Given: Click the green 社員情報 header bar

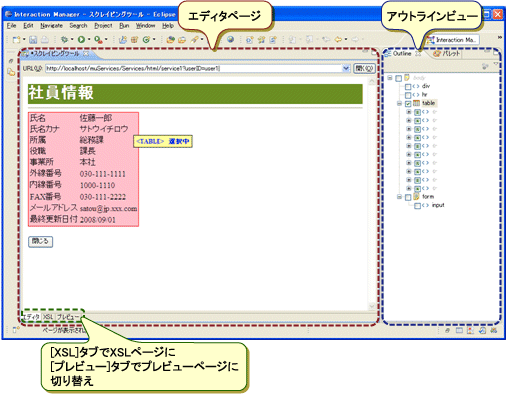Looking at the screenshot, I should (x=195, y=94).
